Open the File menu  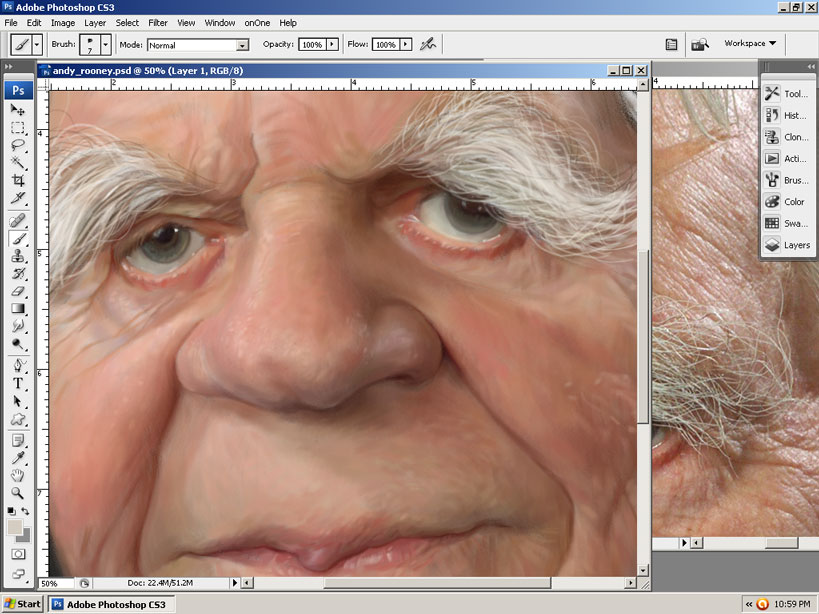point(11,23)
